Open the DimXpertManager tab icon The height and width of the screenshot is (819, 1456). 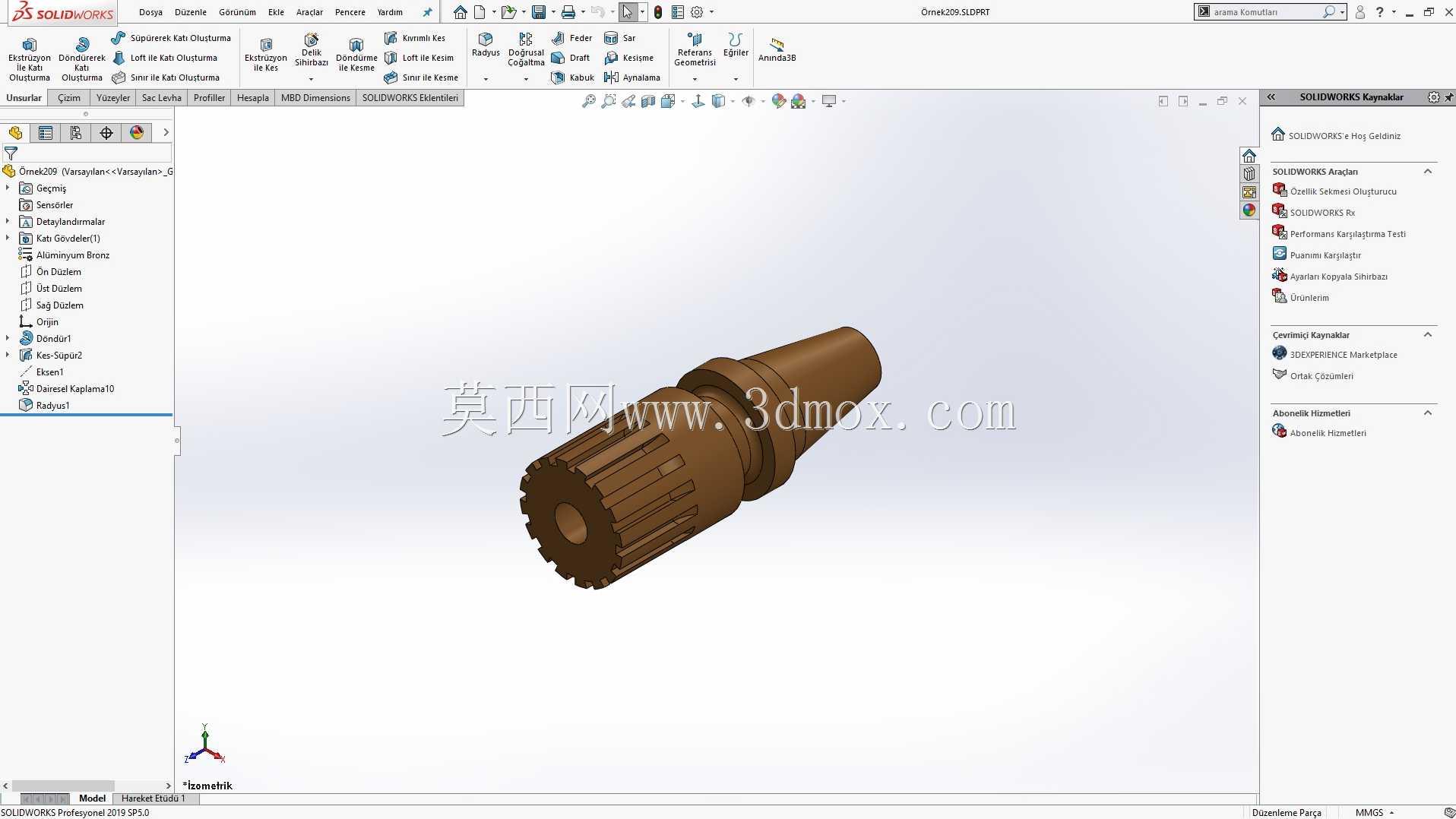click(x=106, y=133)
